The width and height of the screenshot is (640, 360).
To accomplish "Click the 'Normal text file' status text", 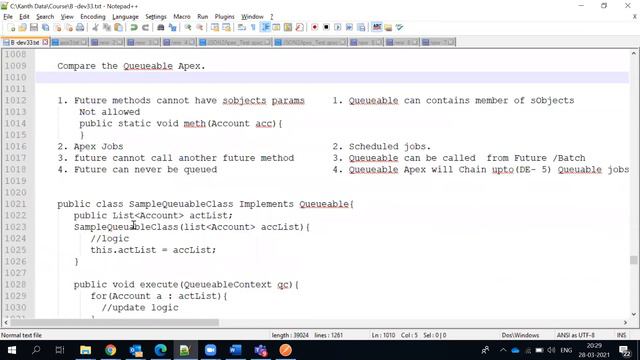I will tap(21, 335).
